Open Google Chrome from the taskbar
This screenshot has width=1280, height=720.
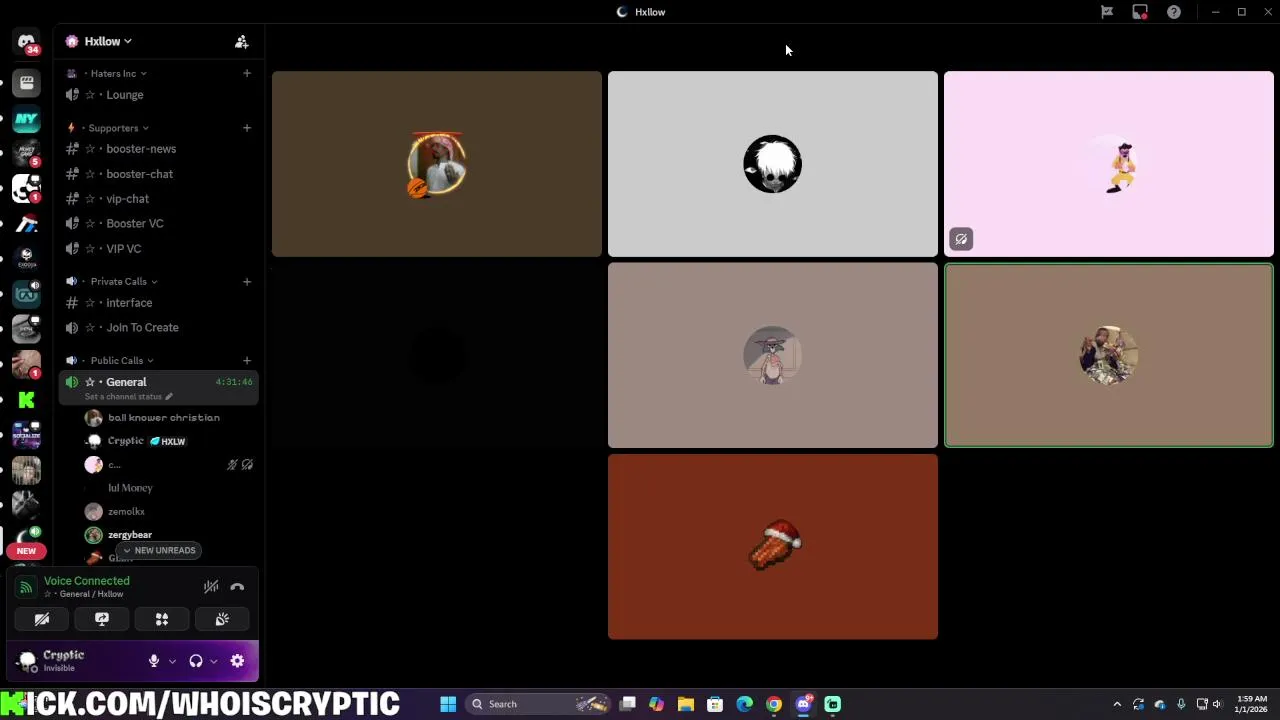tap(774, 704)
